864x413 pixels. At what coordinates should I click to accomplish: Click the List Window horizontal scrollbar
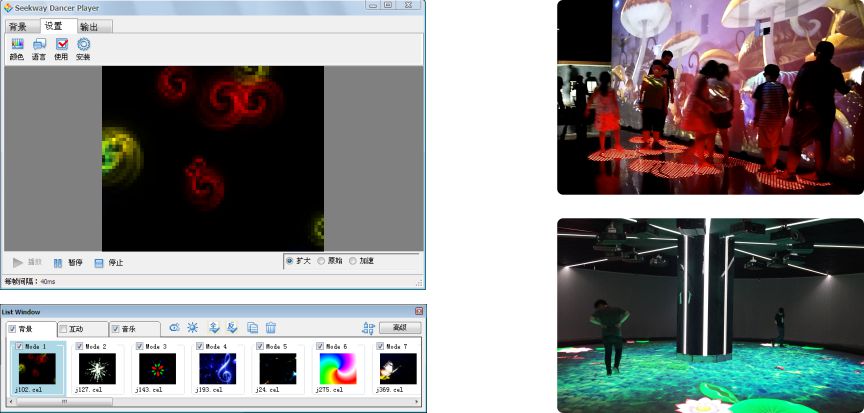click(200, 402)
